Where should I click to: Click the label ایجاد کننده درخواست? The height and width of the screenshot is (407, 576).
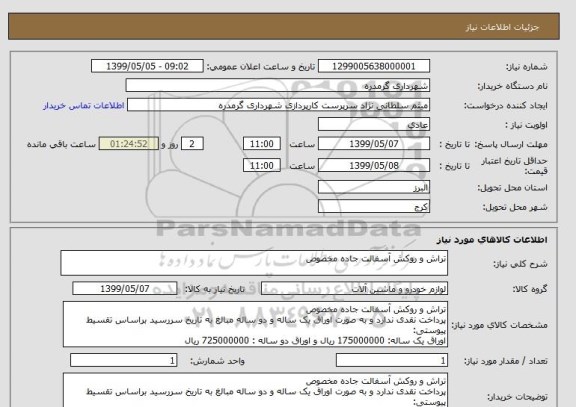[x=506, y=106]
